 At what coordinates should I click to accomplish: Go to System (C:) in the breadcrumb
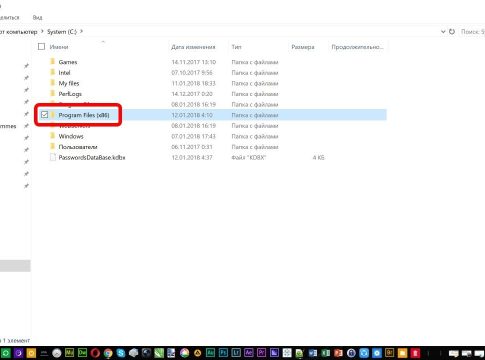(x=62, y=32)
